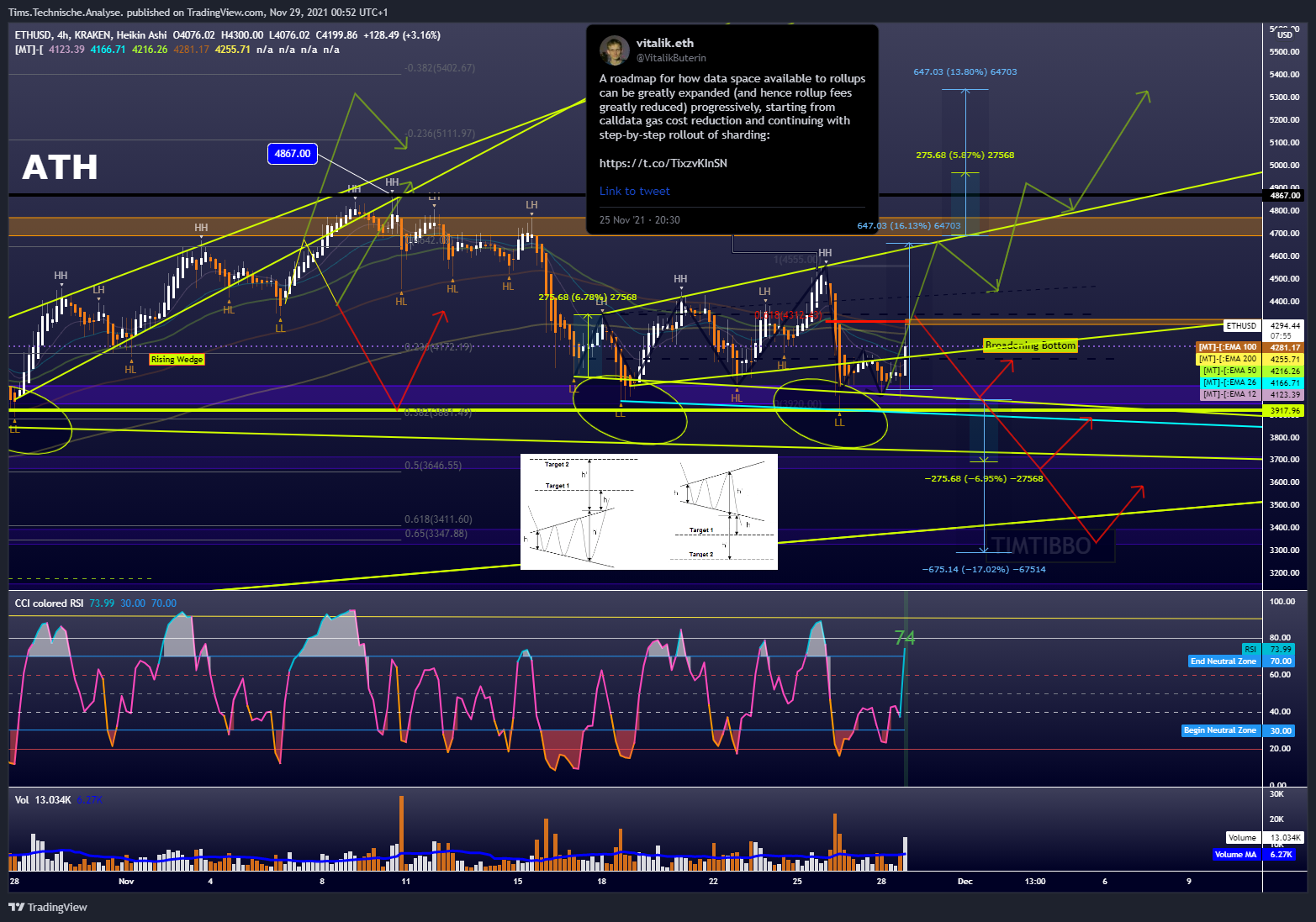Screen dimensions: 1316x922
Task: Click the Tims.Technische.Analyse. publisher header text
Action: [66, 13]
